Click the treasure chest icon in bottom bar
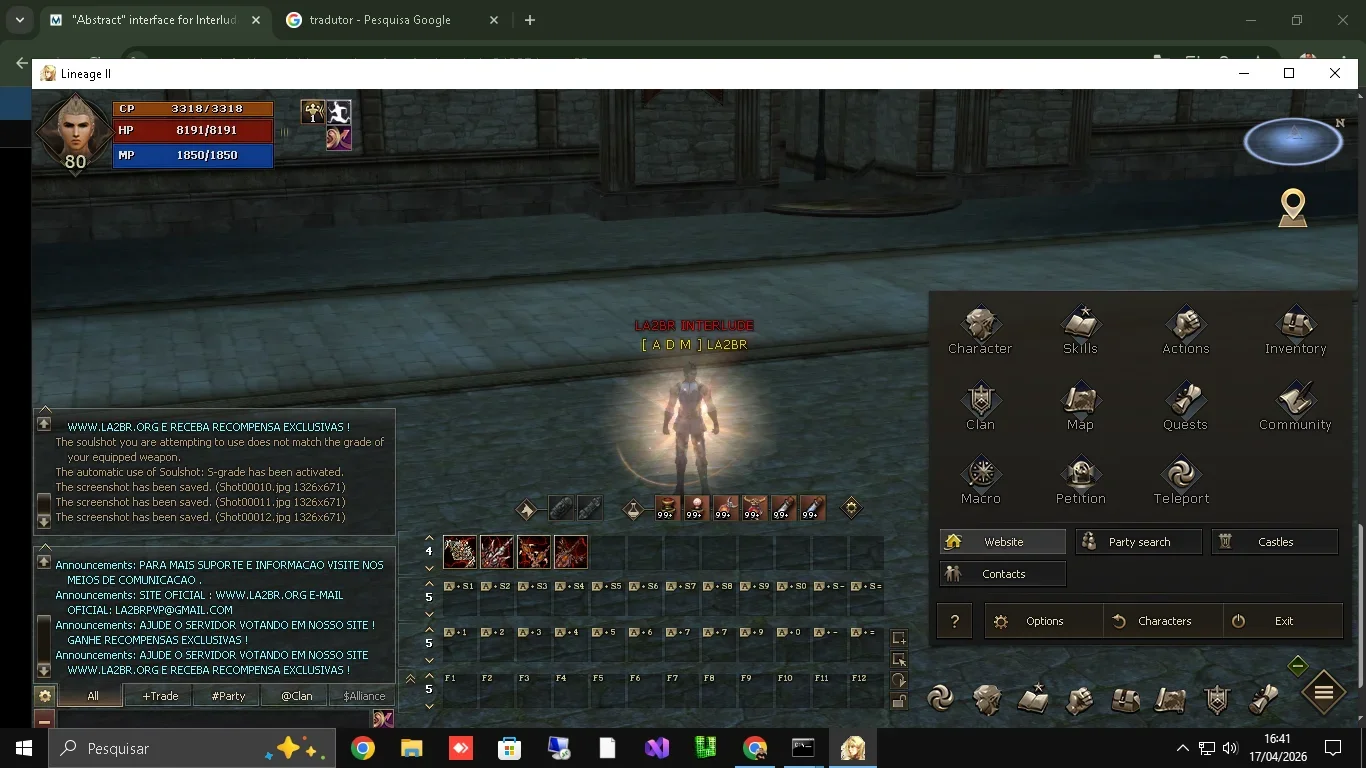 [x=1125, y=699]
